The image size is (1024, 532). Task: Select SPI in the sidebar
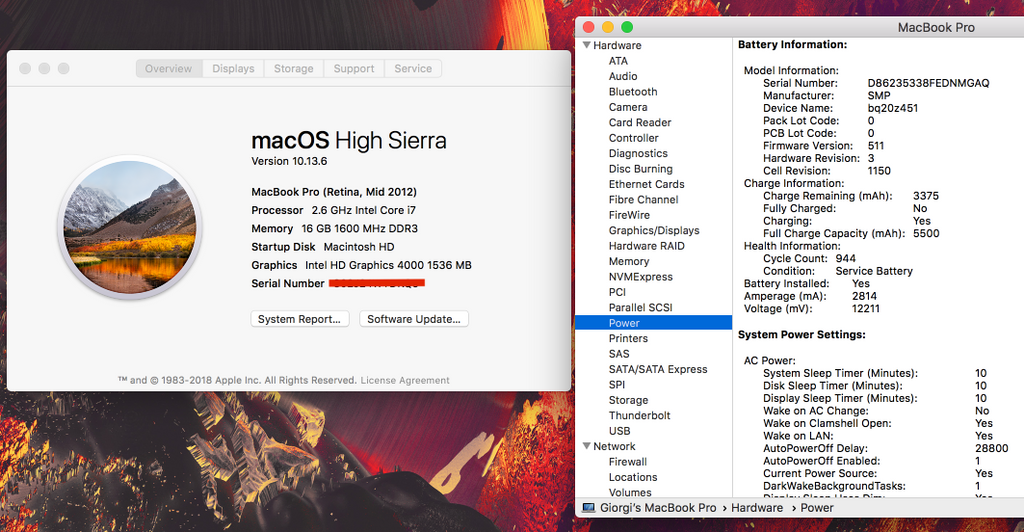(x=616, y=384)
